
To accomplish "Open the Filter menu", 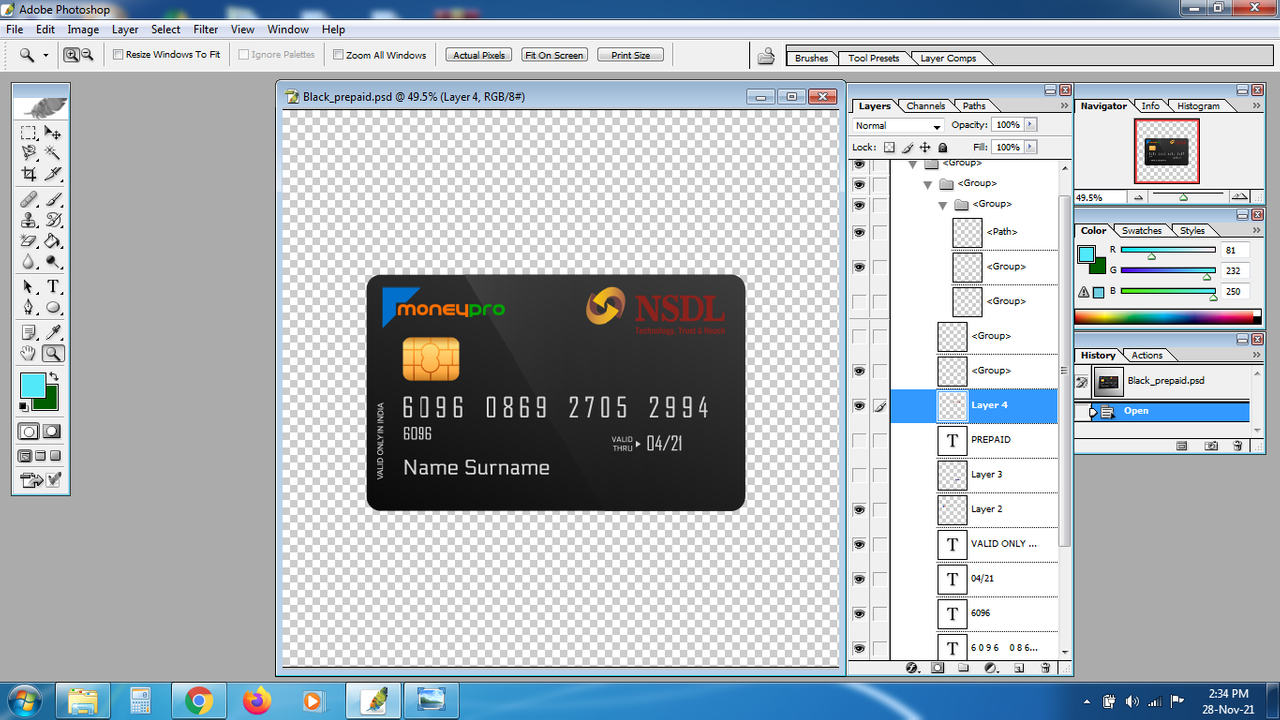I will pos(206,30).
